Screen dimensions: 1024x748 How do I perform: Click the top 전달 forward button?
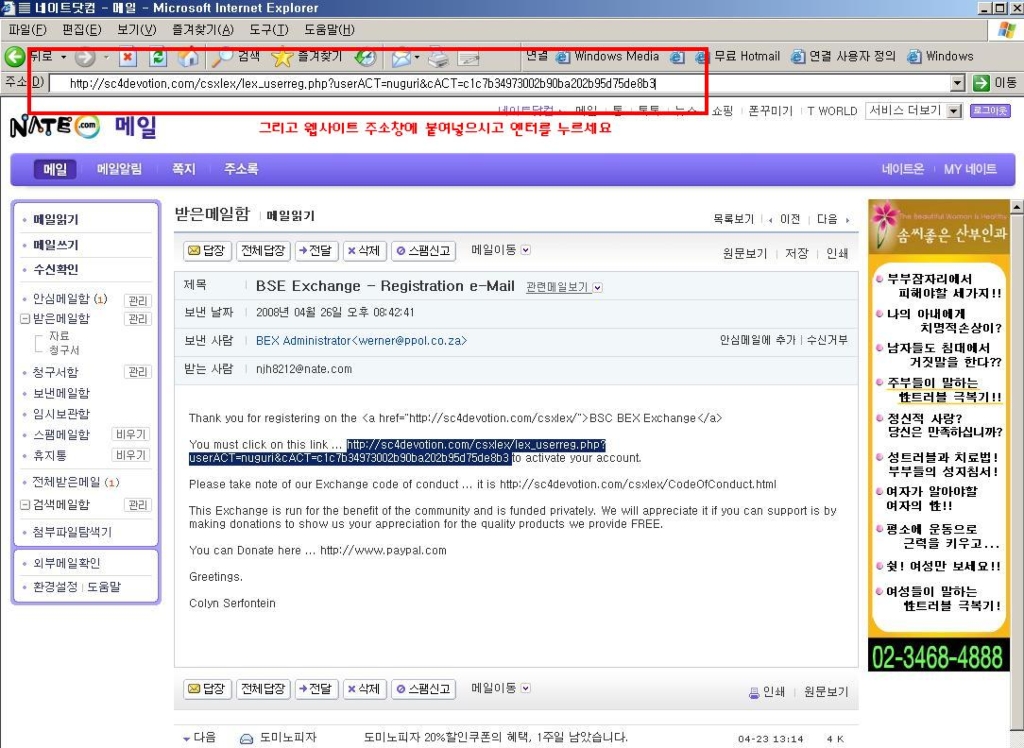coord(316,251)
